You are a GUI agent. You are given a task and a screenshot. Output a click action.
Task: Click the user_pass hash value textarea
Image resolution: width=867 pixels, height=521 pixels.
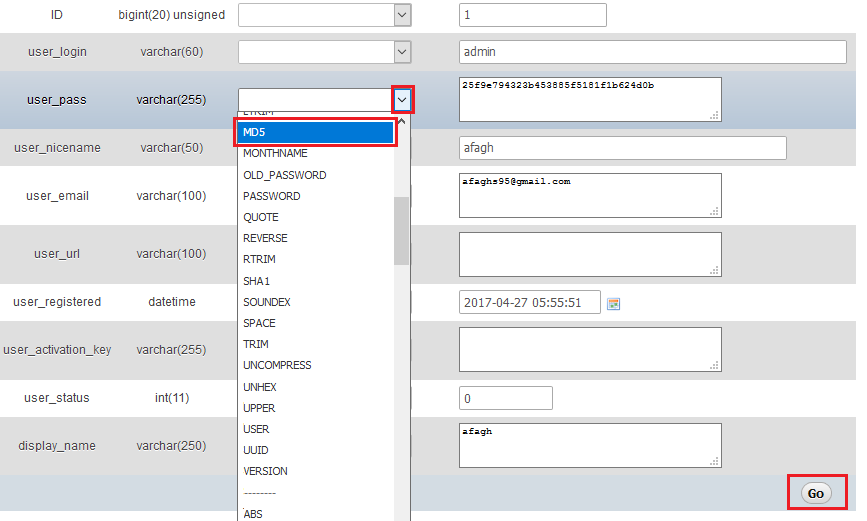590,99
